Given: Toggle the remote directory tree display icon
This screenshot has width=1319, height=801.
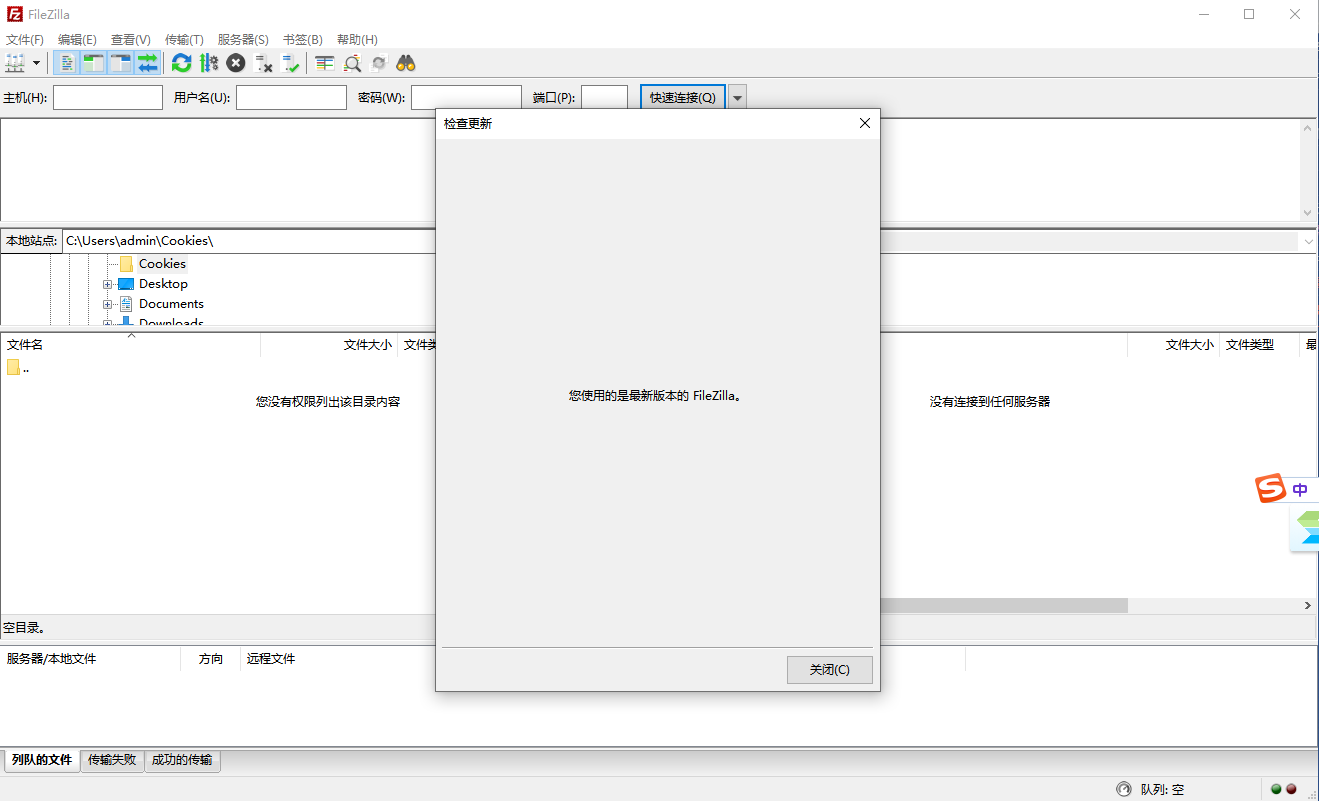Looking at the screenshot, I should (x=121, y=63).
